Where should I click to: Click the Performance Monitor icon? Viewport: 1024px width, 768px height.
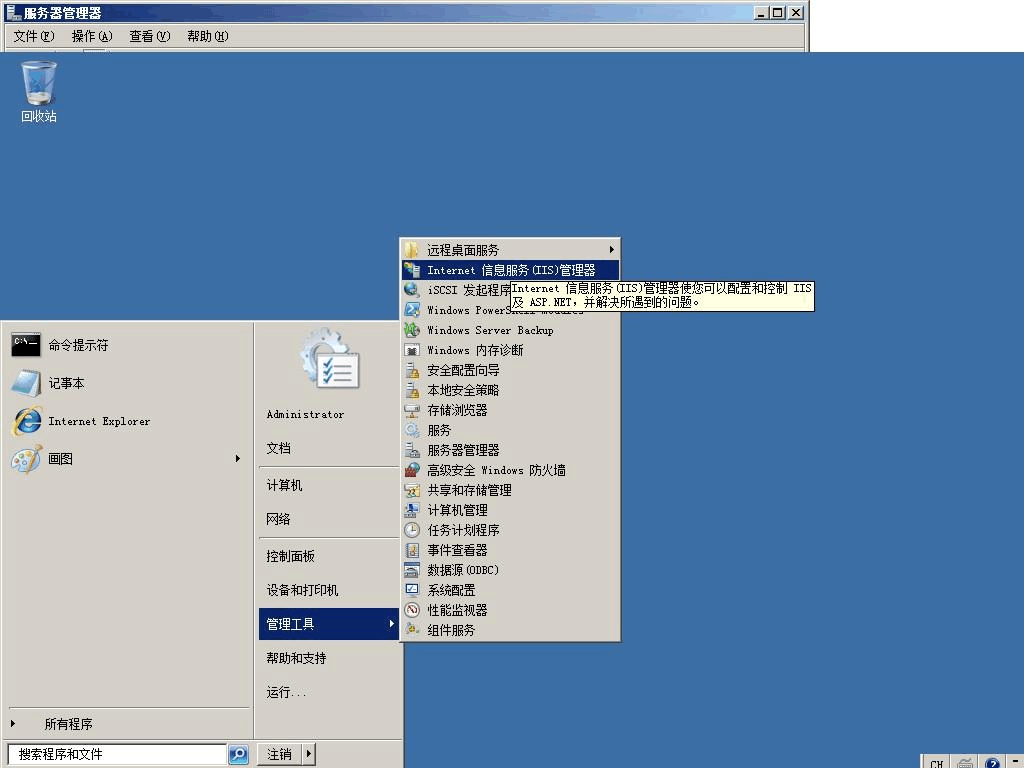point(411,610)
